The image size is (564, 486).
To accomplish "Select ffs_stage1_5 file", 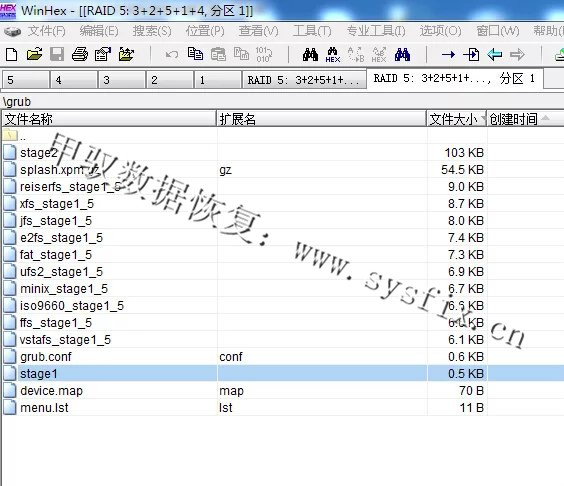I will (x=56, y=323).
